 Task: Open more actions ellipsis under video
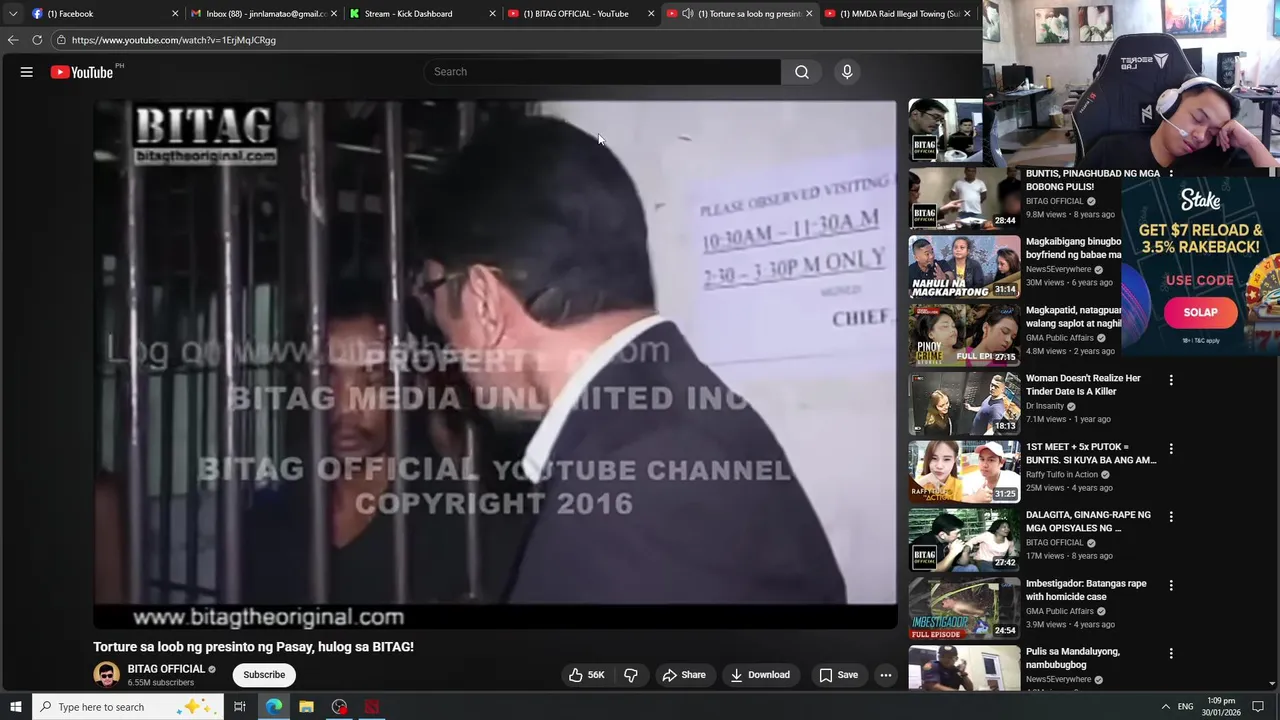click(x=886, y=675)
